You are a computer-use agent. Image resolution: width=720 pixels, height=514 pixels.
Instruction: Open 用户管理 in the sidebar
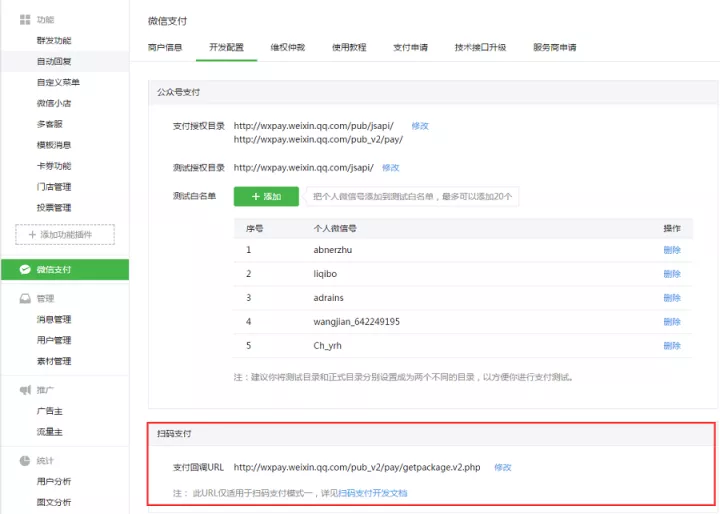[54, 340]
